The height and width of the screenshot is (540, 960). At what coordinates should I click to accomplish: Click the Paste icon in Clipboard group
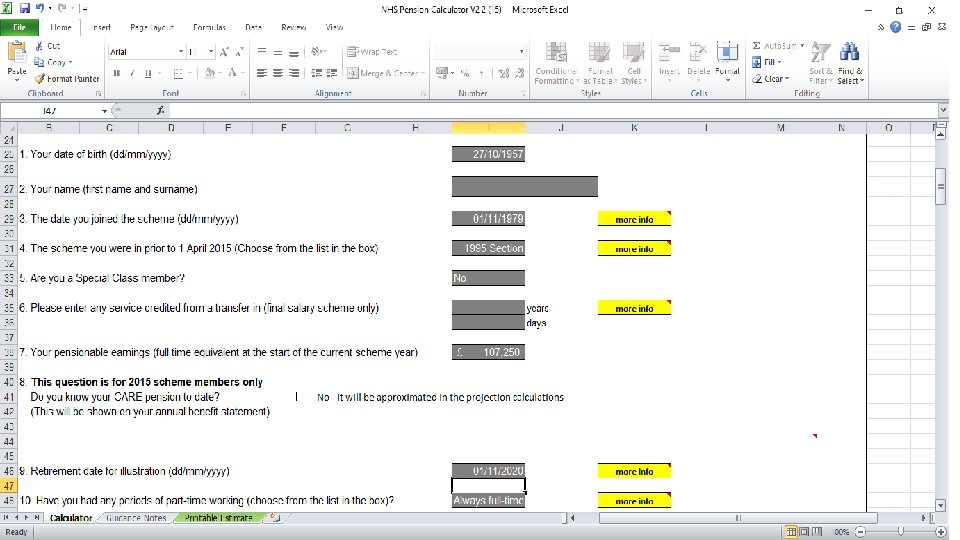(x=17, y=53)
